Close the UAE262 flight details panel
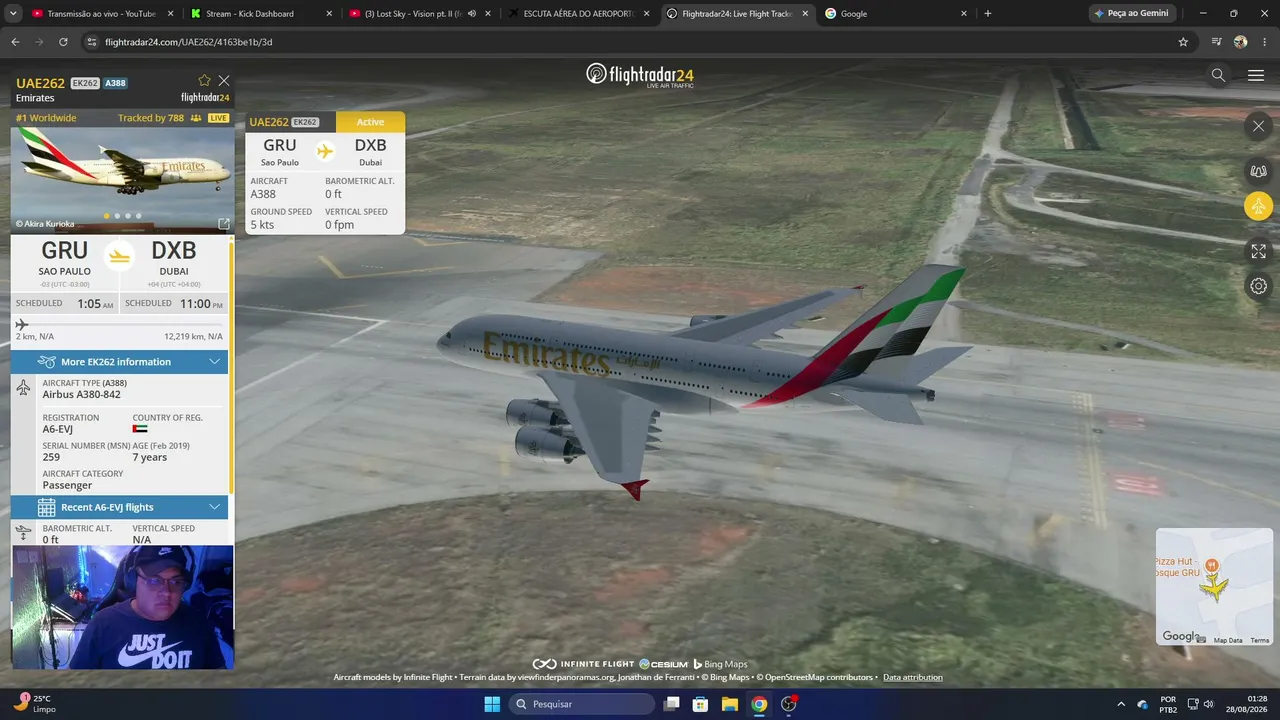 [224, 81]
